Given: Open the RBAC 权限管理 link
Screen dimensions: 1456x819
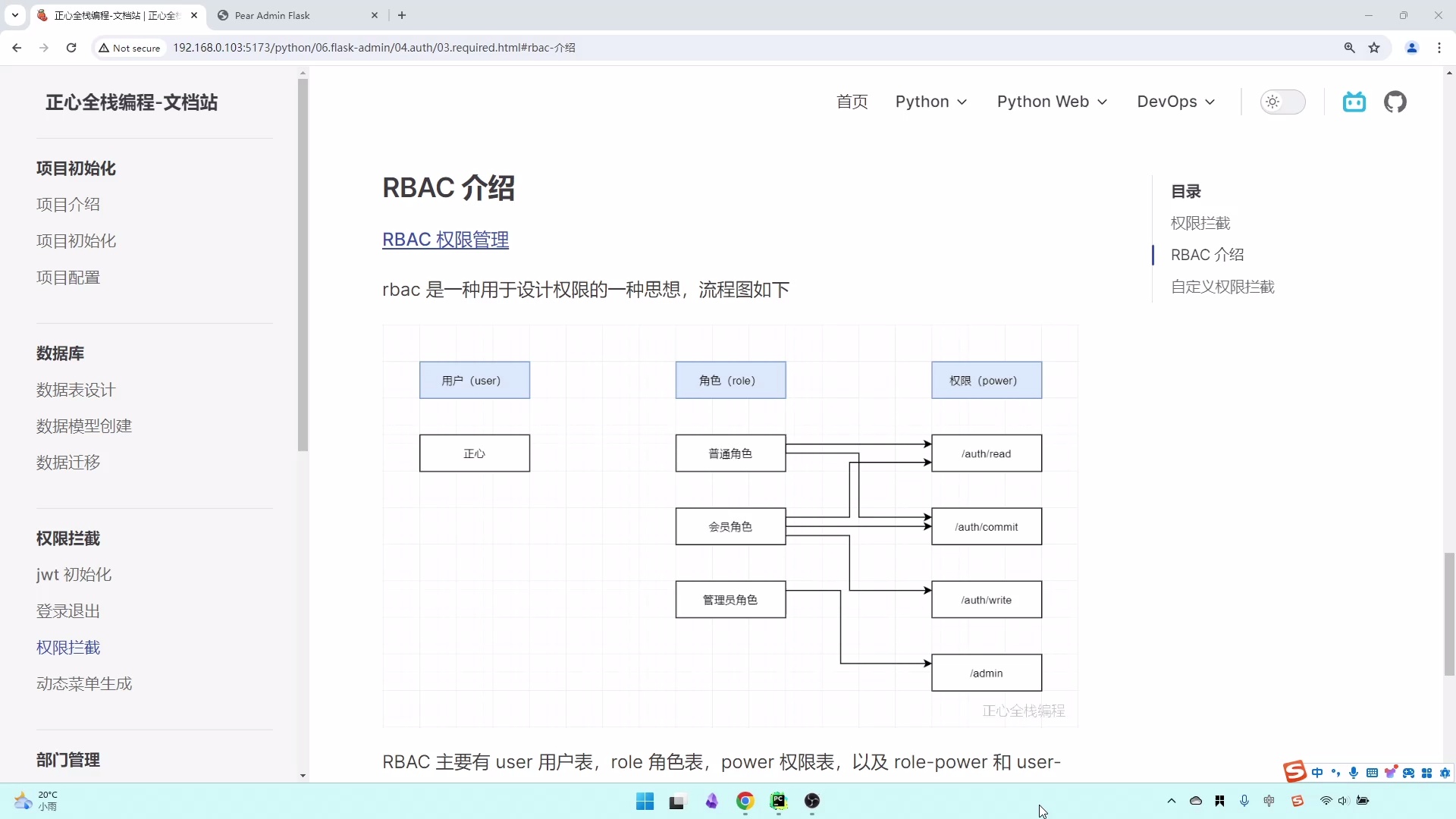Looking at the screenshot, I should [445, 240].
